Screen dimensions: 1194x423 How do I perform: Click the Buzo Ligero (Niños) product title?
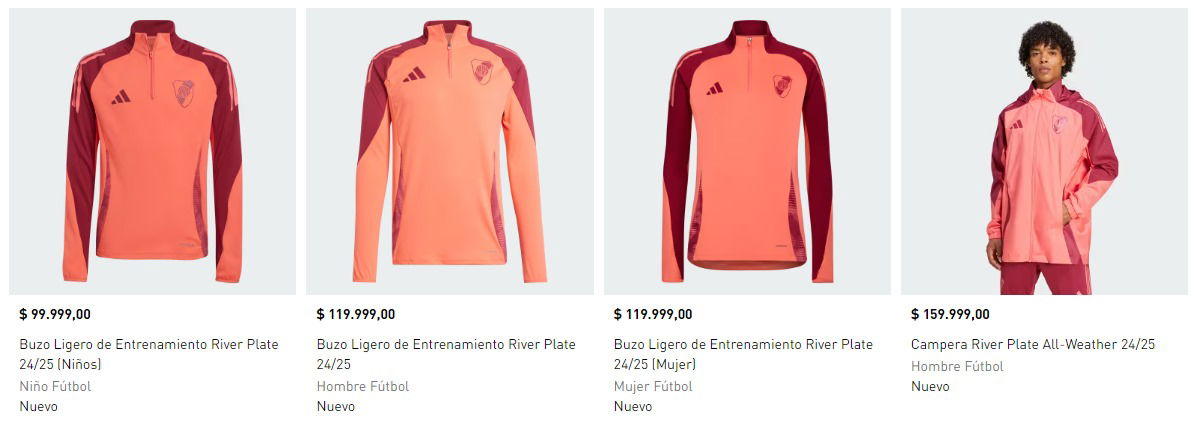pyautogui.click(x=149, y=354)
